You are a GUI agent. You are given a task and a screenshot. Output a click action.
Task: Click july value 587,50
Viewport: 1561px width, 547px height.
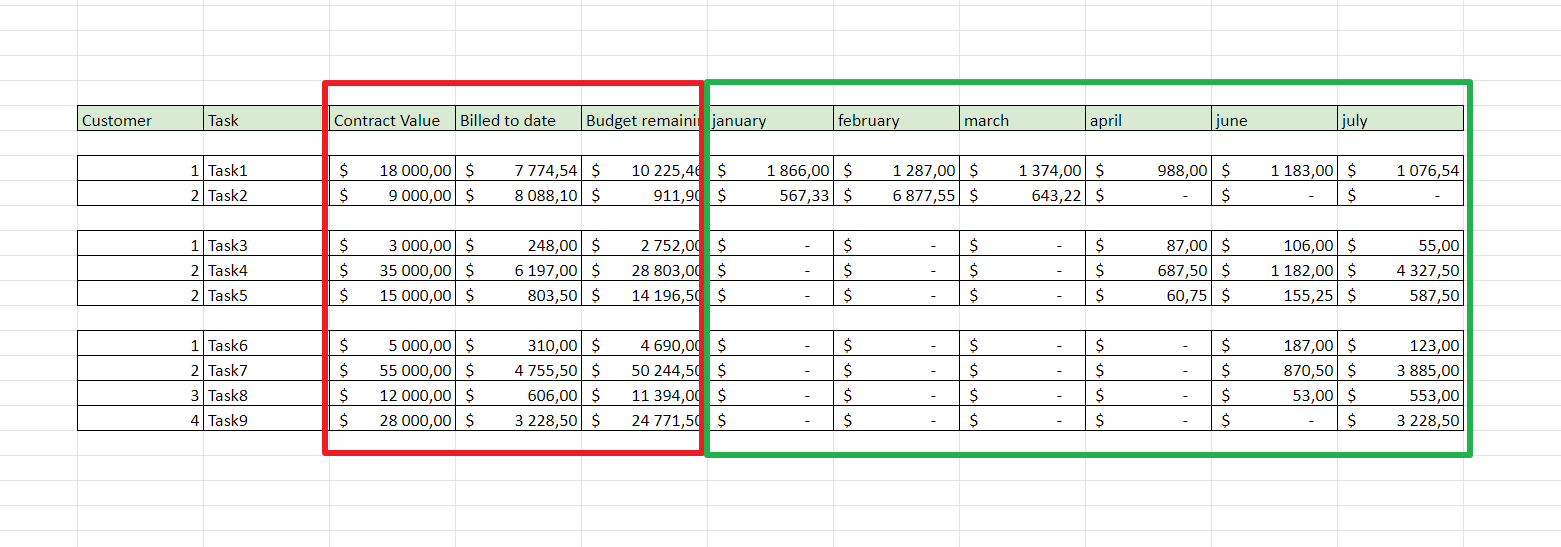pyautogui.click(x=1401, y=294)
